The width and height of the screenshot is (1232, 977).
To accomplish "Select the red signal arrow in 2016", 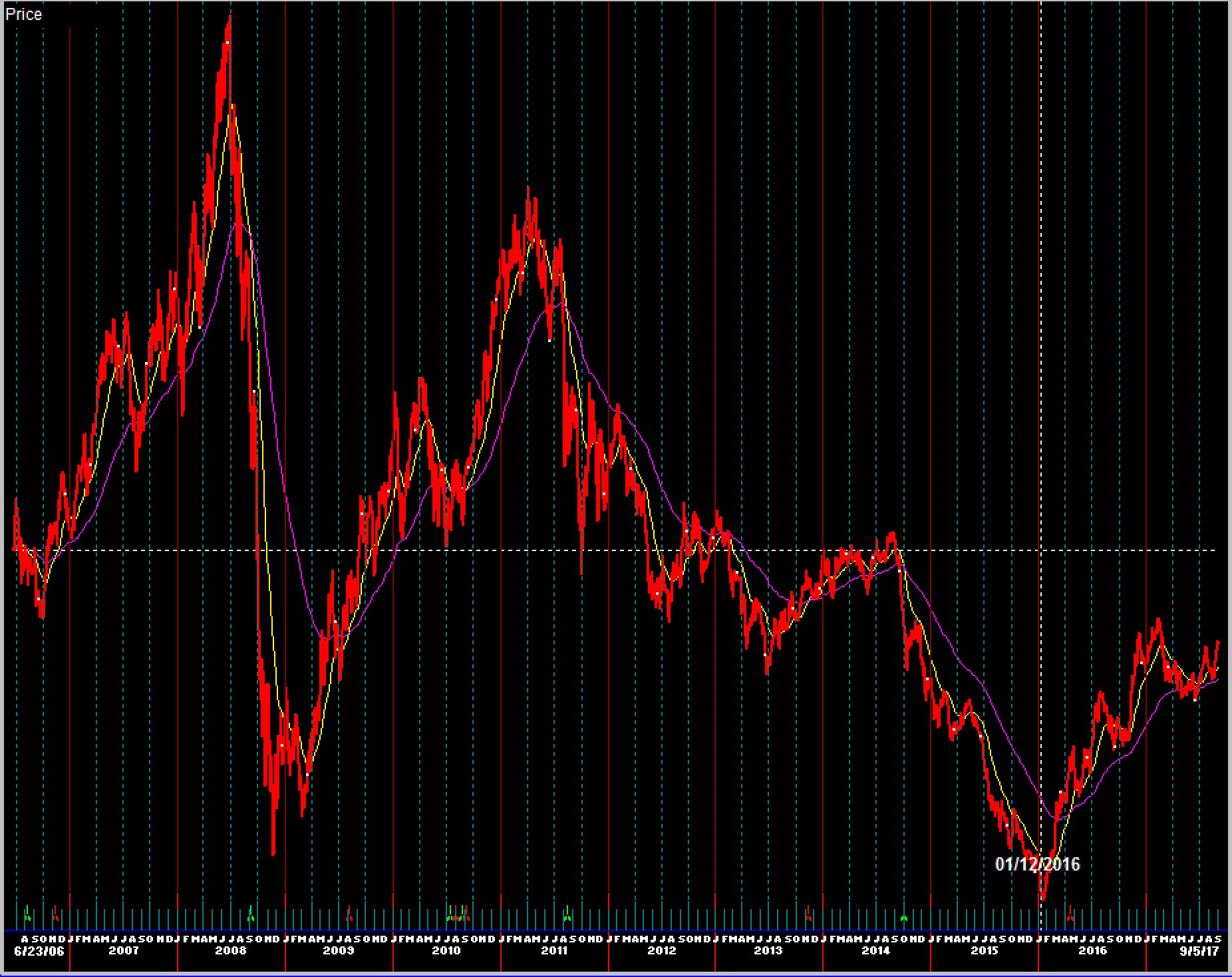I will click(x=1070, y=914).
